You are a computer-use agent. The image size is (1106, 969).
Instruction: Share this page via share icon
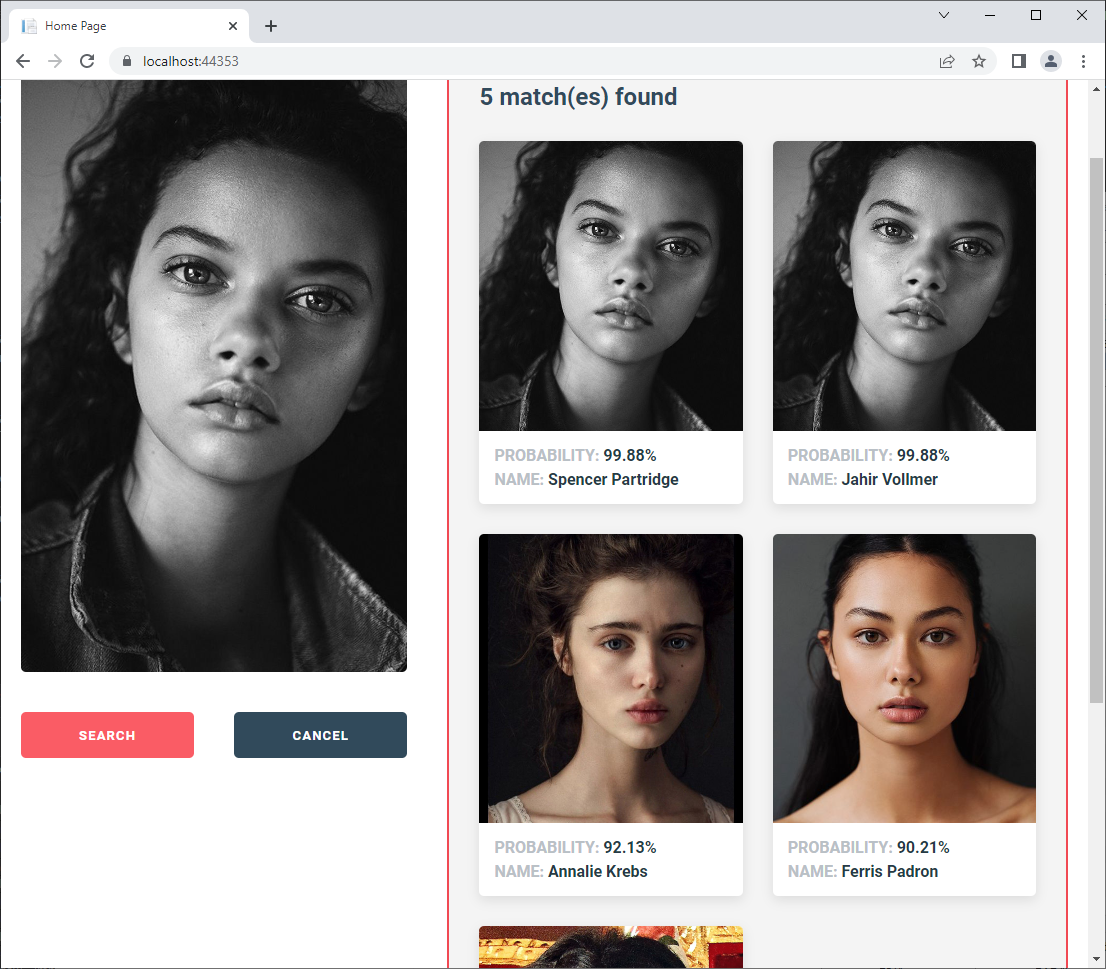coord(947,61)
